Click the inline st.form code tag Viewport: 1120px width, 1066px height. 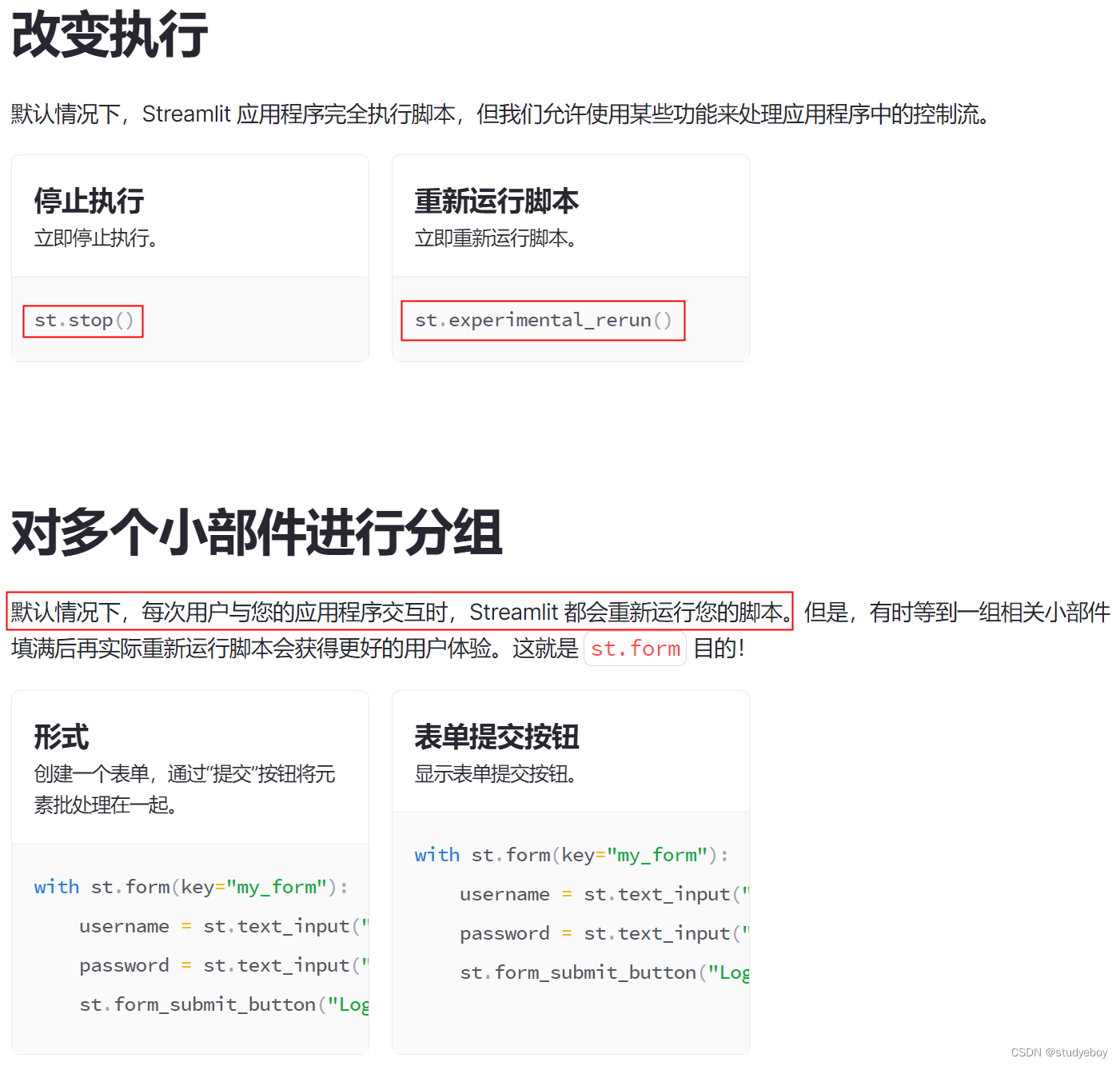(x=636, y=649)
